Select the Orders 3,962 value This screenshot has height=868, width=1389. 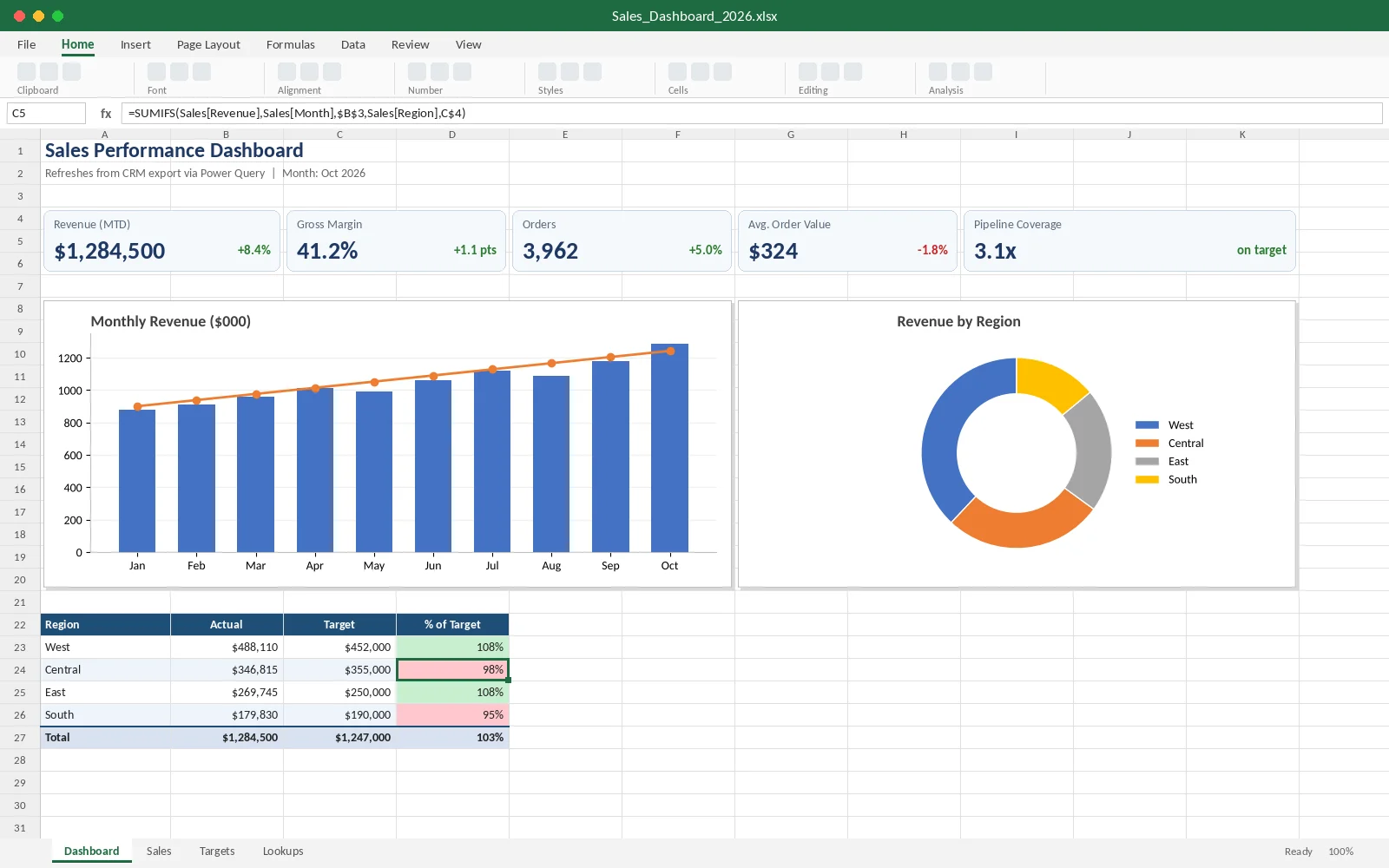pyautogui.click(x=550, y=251)
